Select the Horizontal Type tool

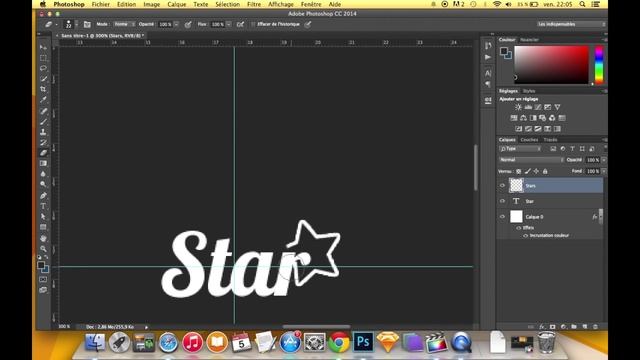(x=43, y=206)
